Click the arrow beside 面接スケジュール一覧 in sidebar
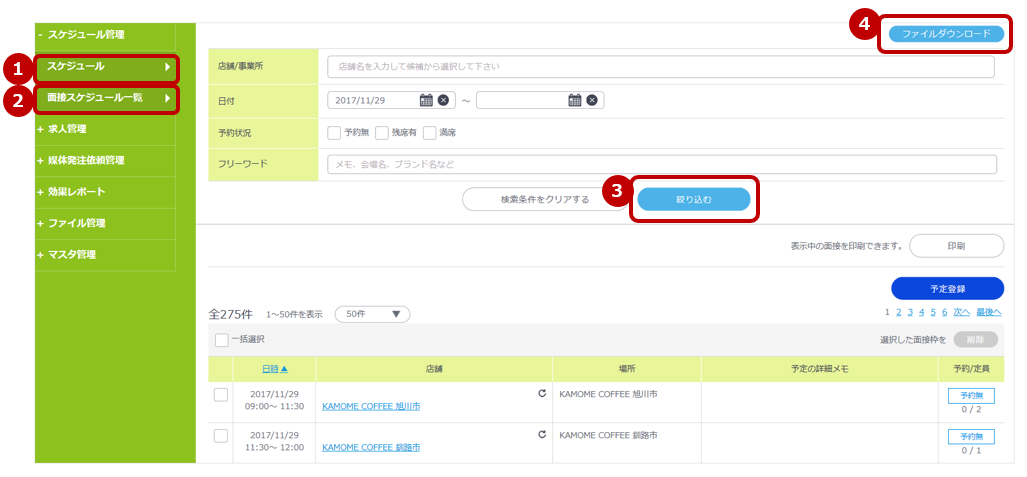This screenshot has width=1027, height=477. coord(167,98)
